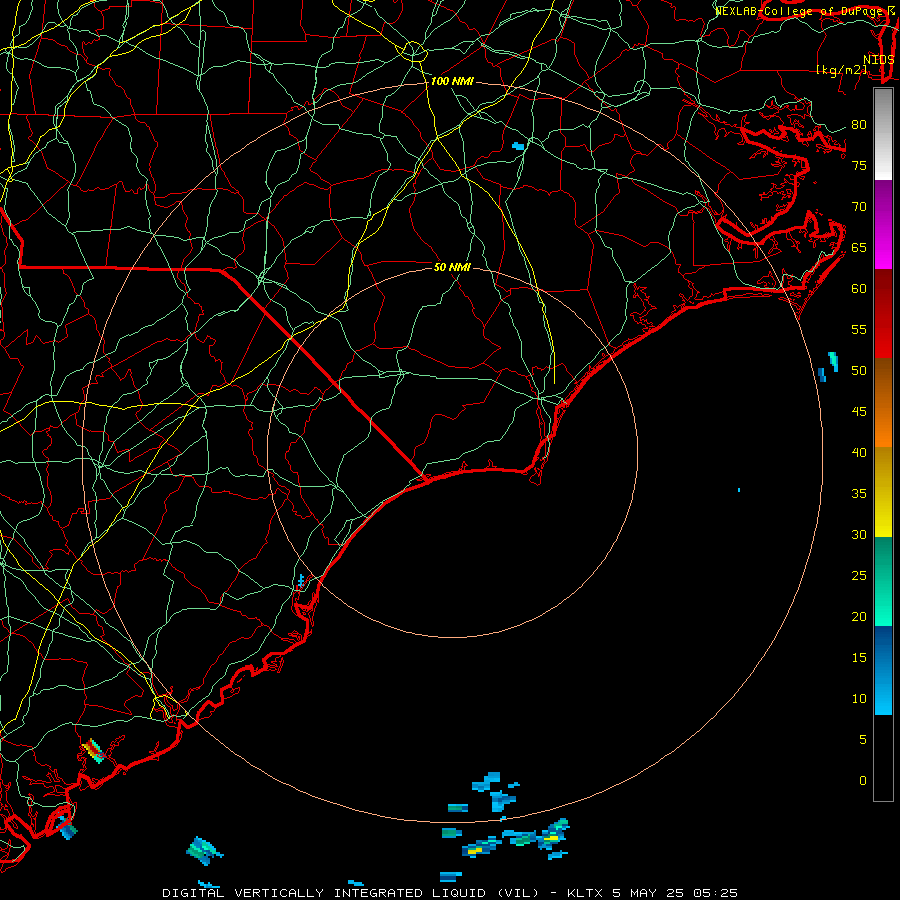The image size is (900, 900).
Task: Pick the red segment of the color bar
Action: [x=883, y=313]
